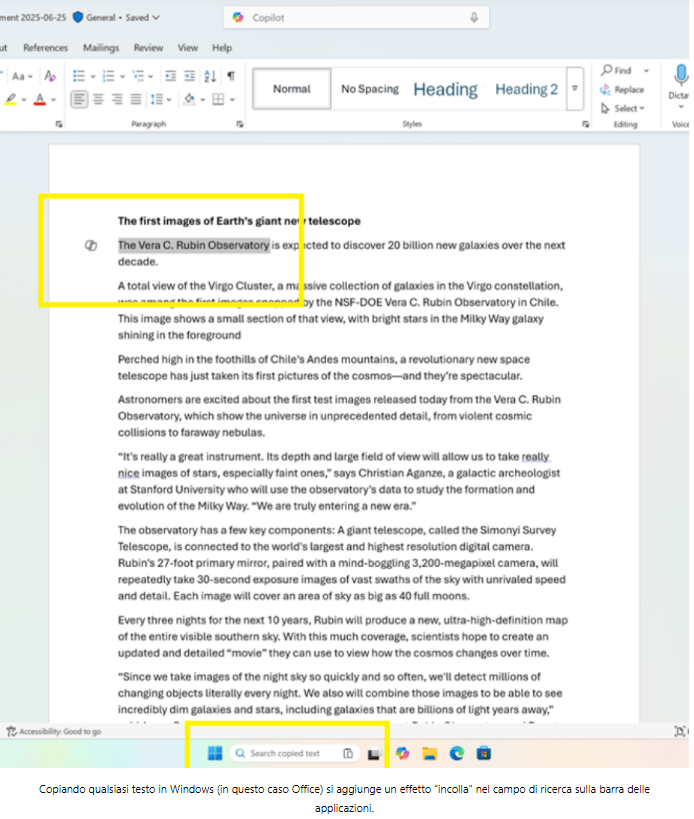
Task: Apply the Heading 2 style
Action: 526,89
